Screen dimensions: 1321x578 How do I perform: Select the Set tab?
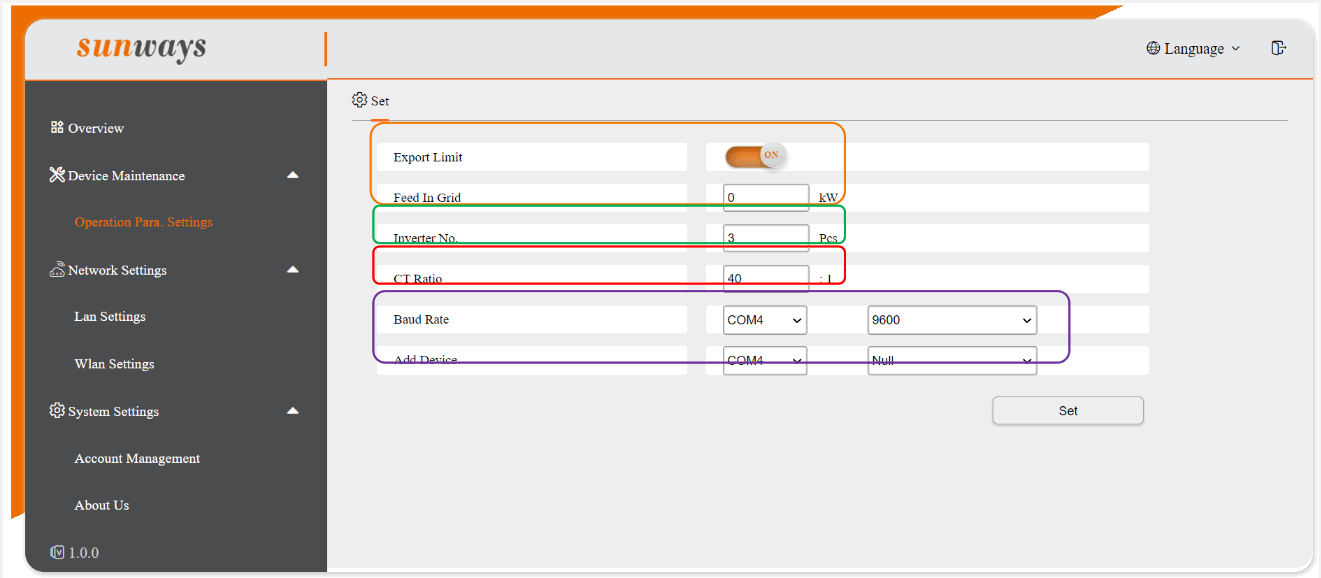[x=371, y=101]
